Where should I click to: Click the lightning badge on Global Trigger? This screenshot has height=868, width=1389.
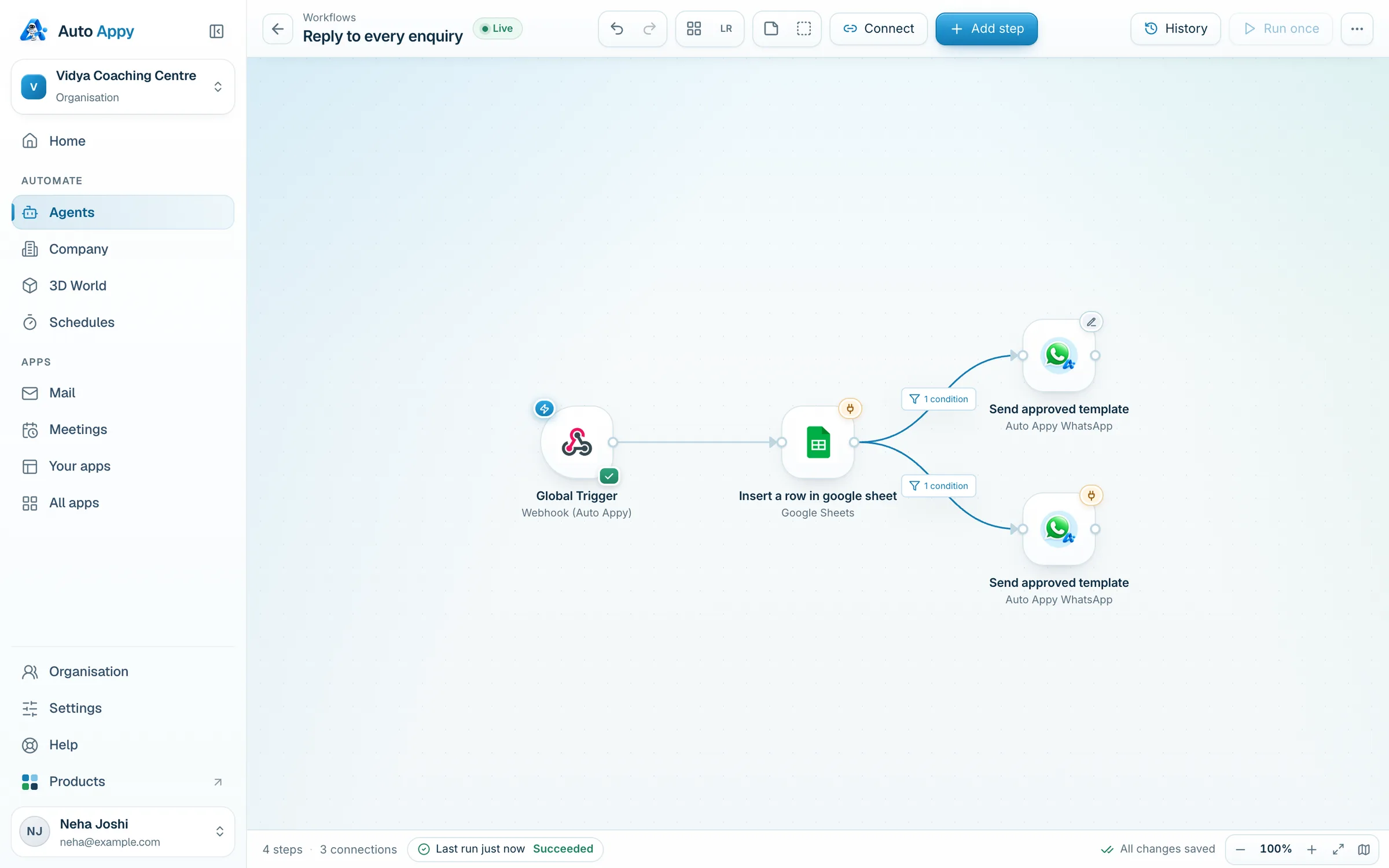pos(545,409)
